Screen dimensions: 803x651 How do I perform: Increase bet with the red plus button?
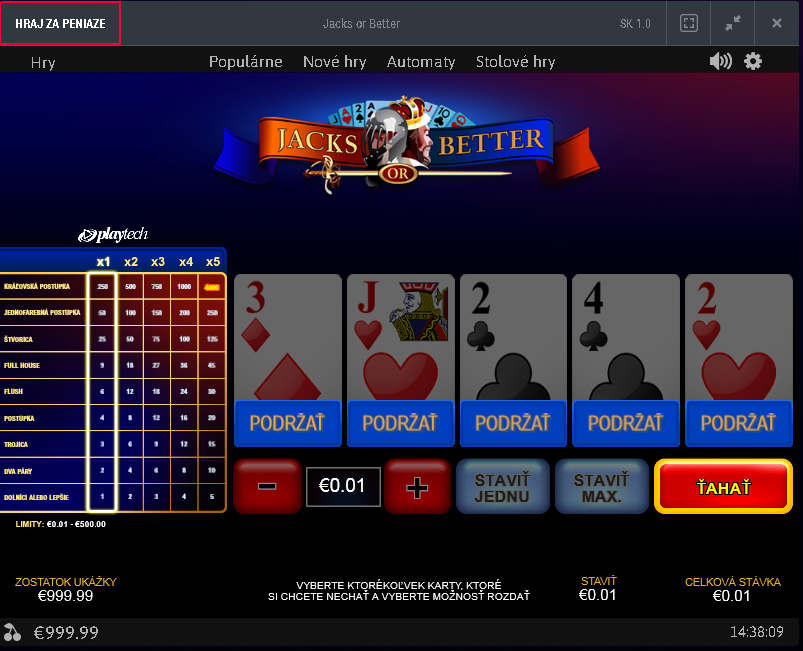pos(417,486)
